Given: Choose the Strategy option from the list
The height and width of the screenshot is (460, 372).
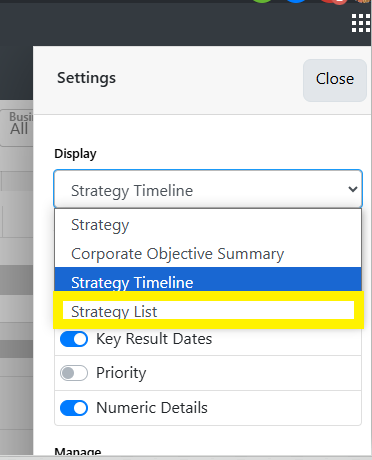Looking at the screenshot, I should pyautogui.click(x=208, y=225).
